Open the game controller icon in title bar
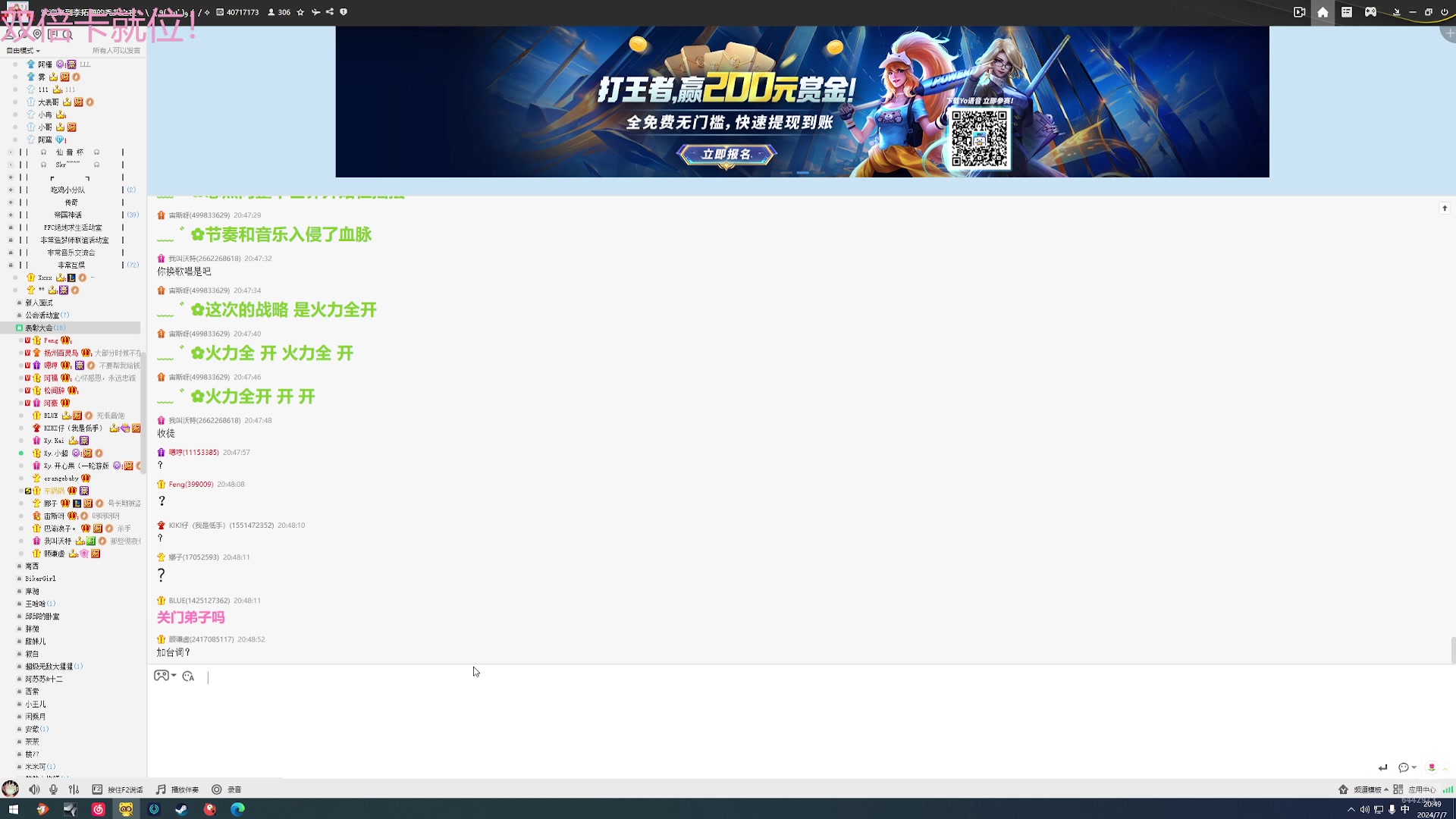The height and width of the screenshot is (819, 1456). pos(1370,12)
